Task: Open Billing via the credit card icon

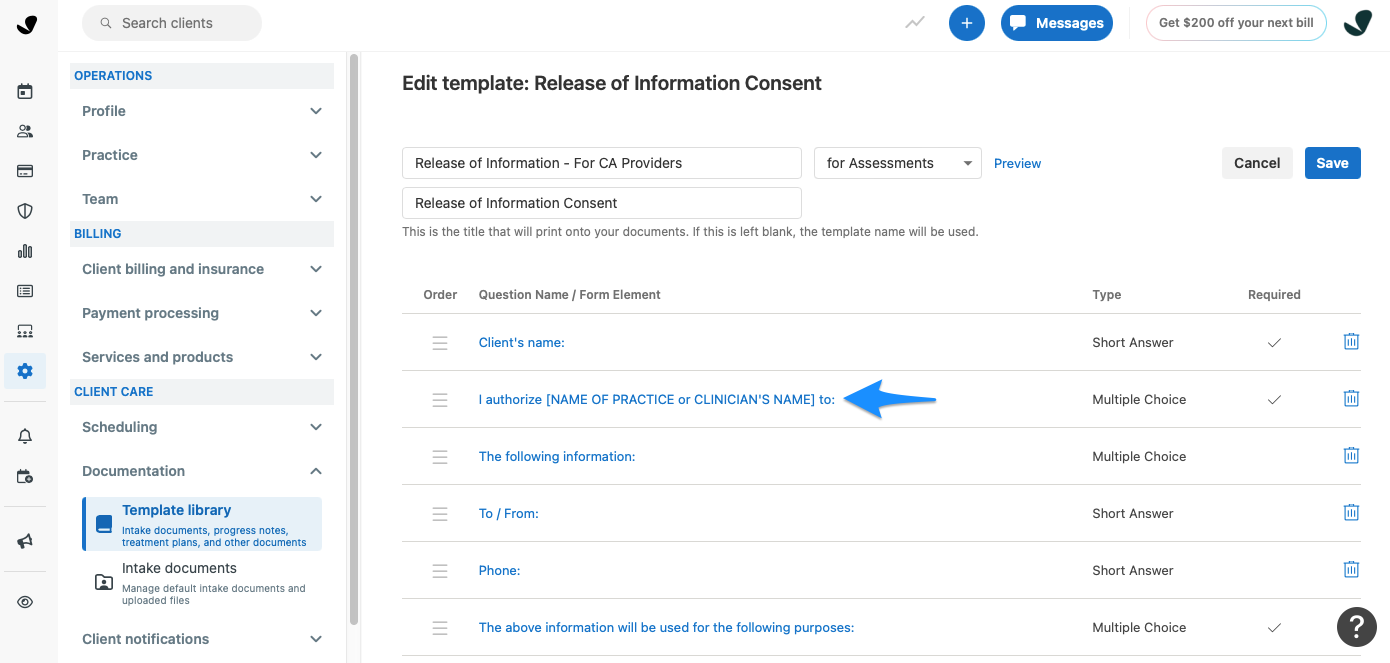Action: pos(24,171)
